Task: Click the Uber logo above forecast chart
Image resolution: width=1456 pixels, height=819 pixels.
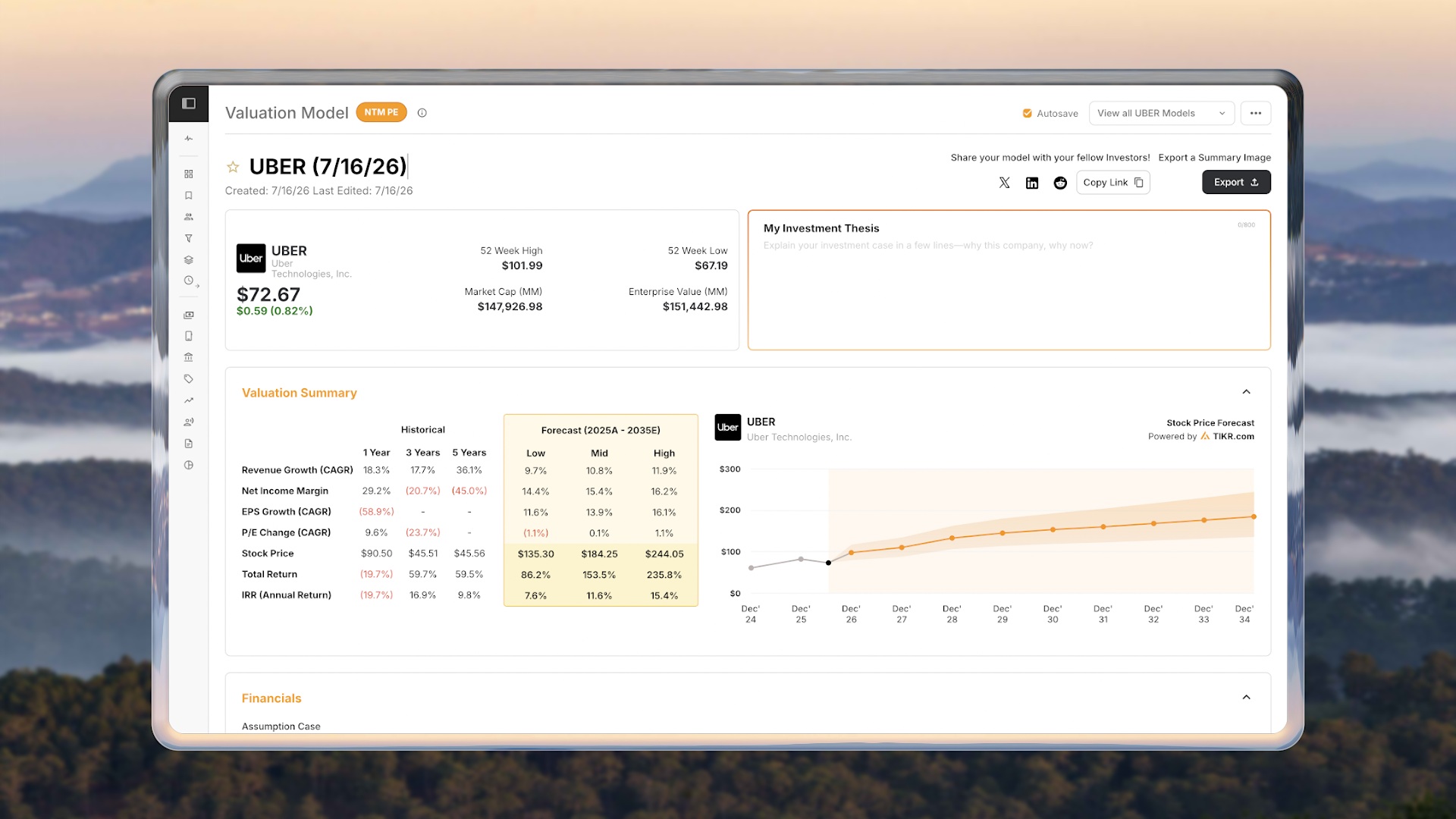Action: tap(728, 427)
